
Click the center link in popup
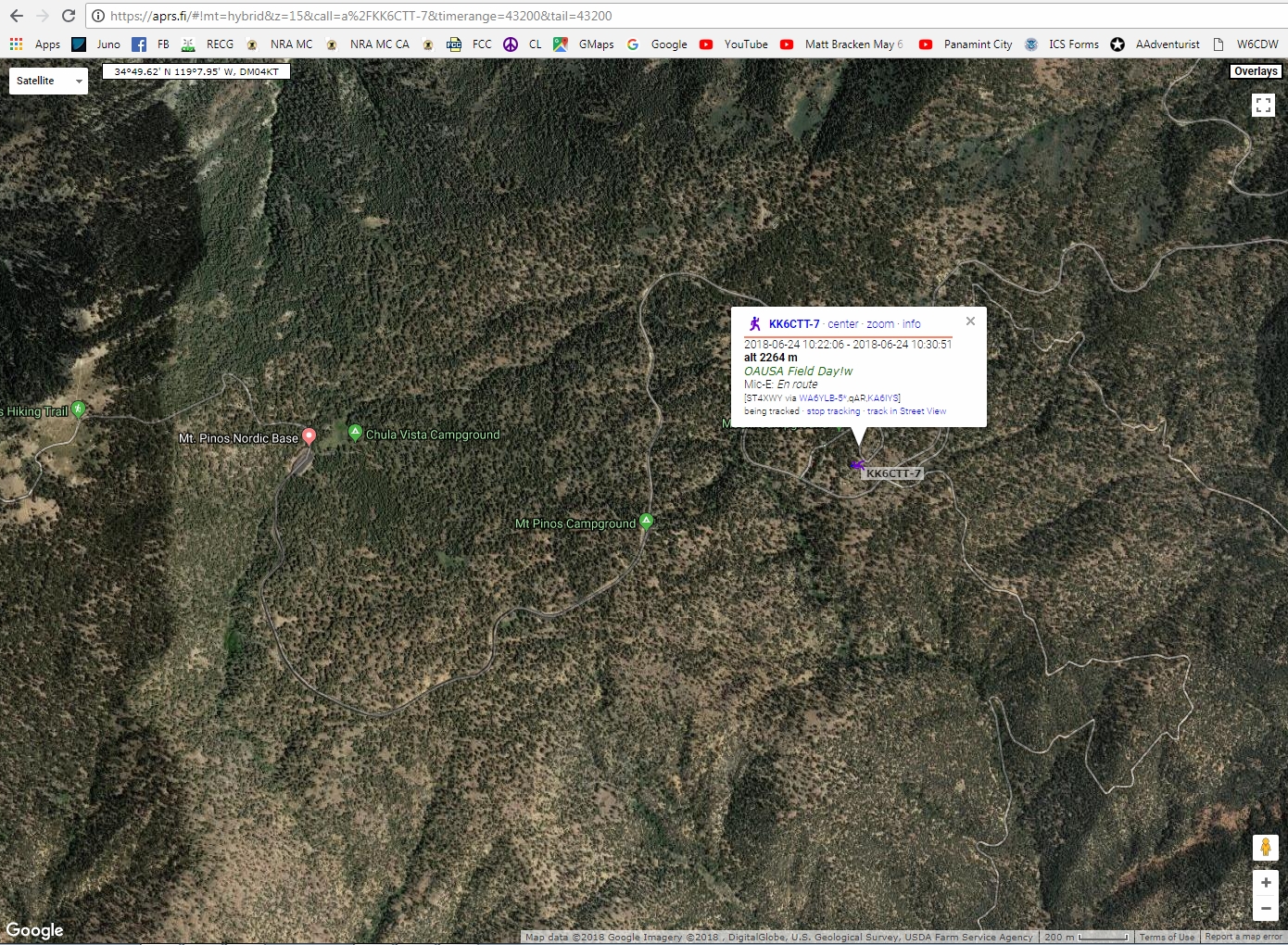pyautogui.click(x=842, y=324)
